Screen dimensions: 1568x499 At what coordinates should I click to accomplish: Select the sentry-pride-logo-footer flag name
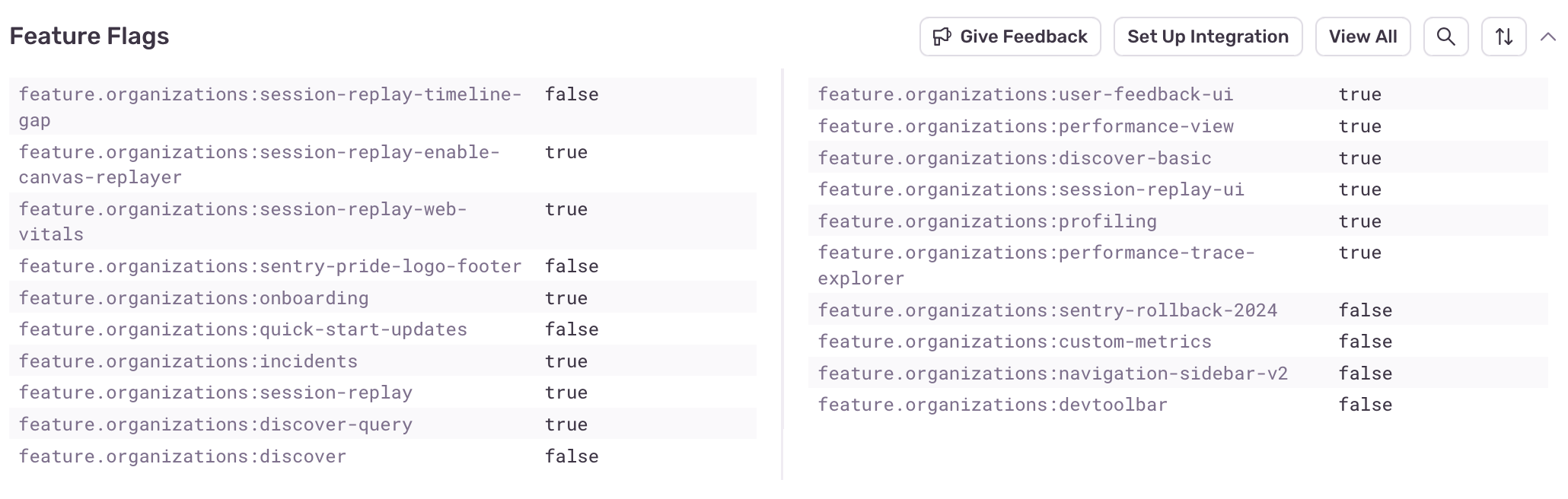pyautogui.click(x=270, y=266)
